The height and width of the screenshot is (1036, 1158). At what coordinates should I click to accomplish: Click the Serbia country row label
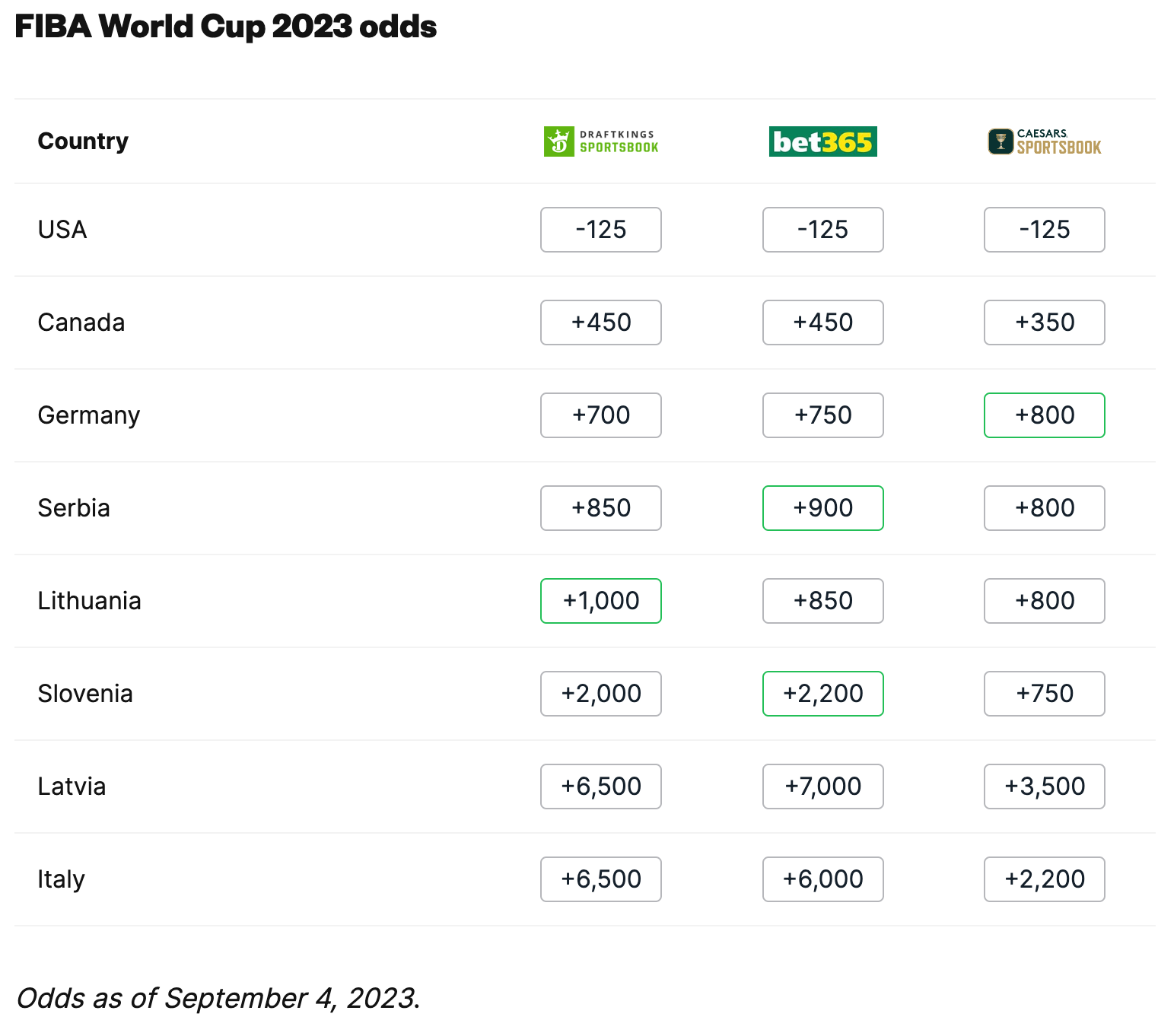(x=74, y=508)
